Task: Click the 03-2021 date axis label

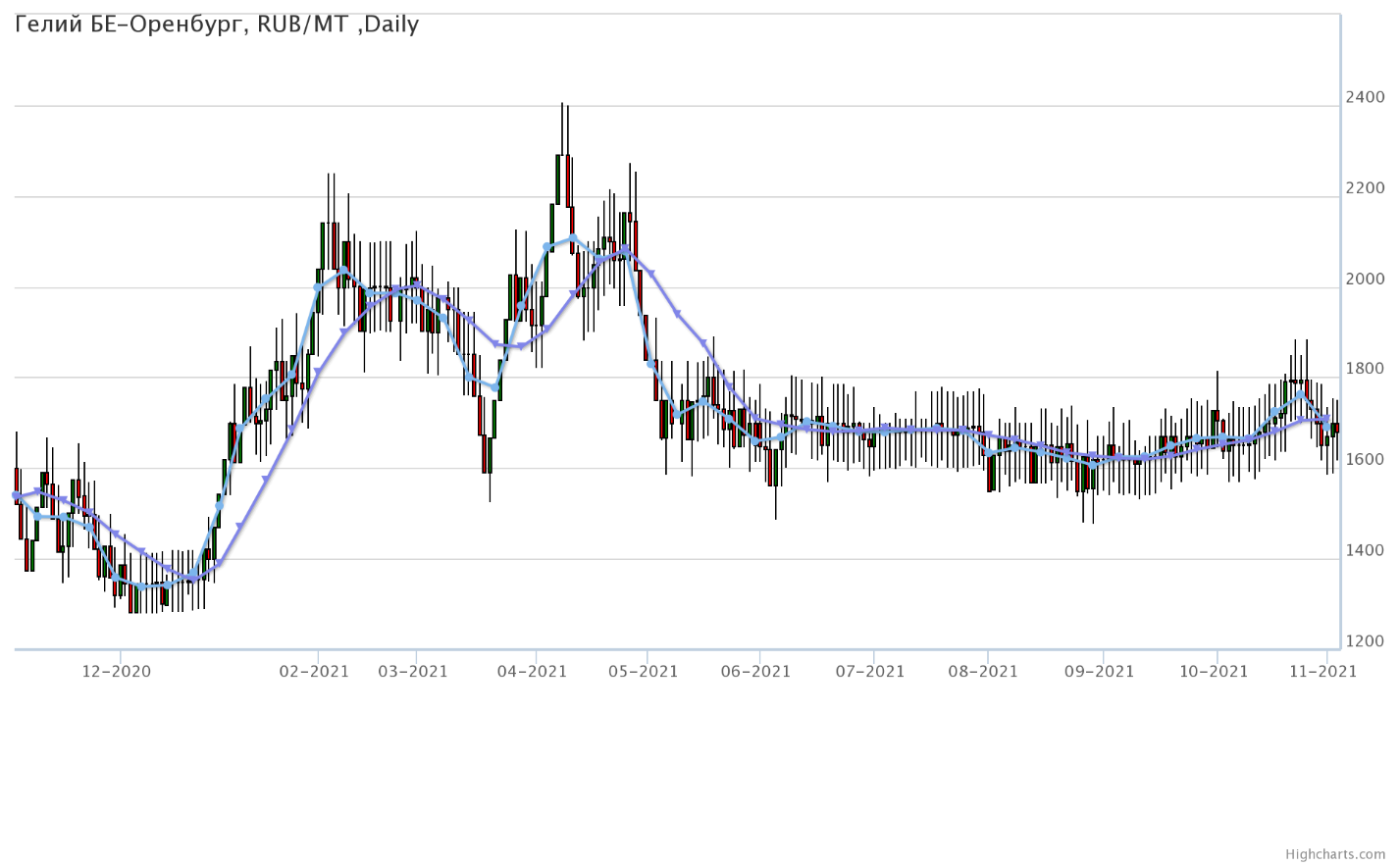Action: tap(413, 671)
